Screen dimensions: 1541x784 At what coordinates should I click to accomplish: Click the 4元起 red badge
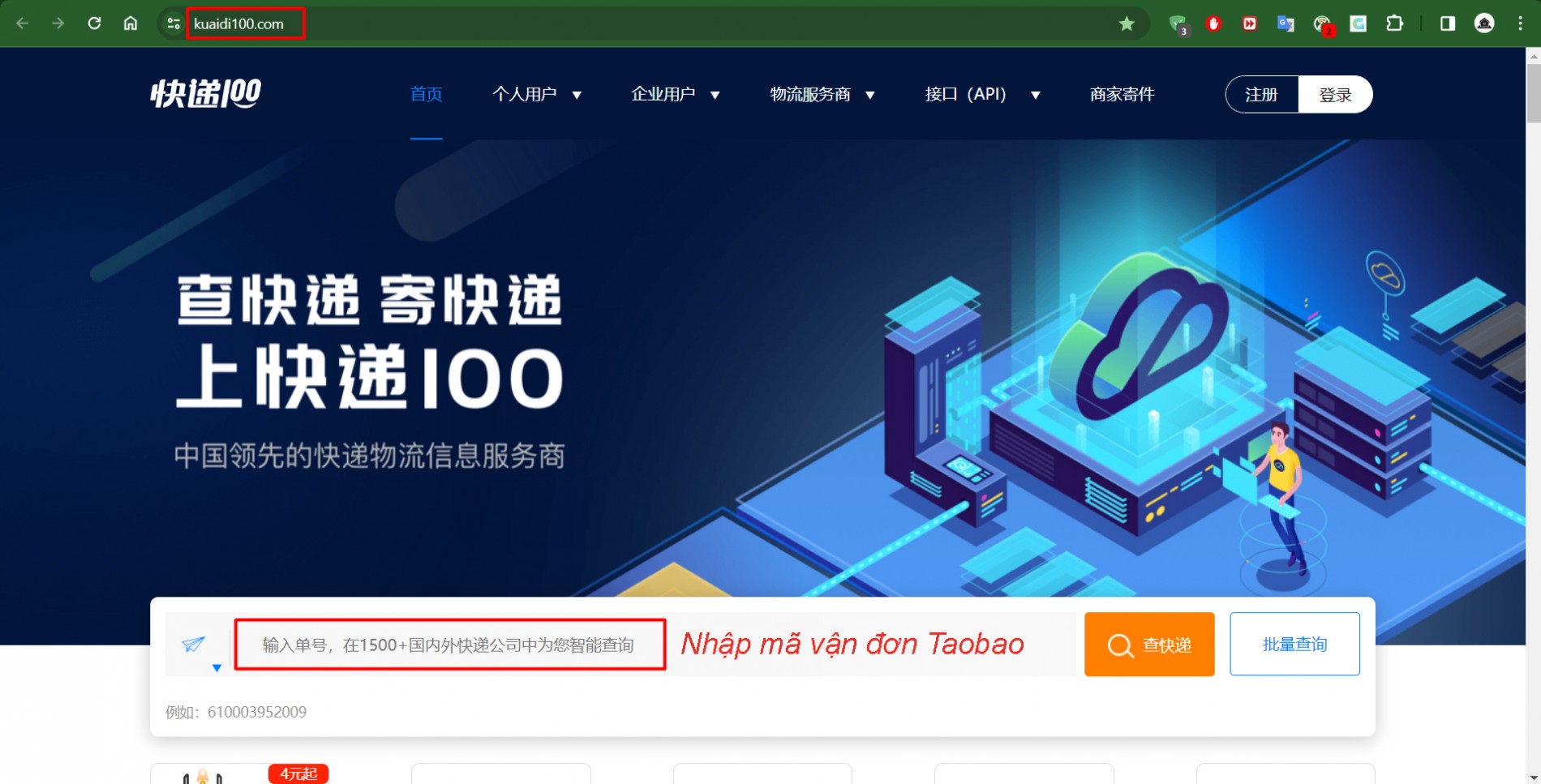pos(298,774)
